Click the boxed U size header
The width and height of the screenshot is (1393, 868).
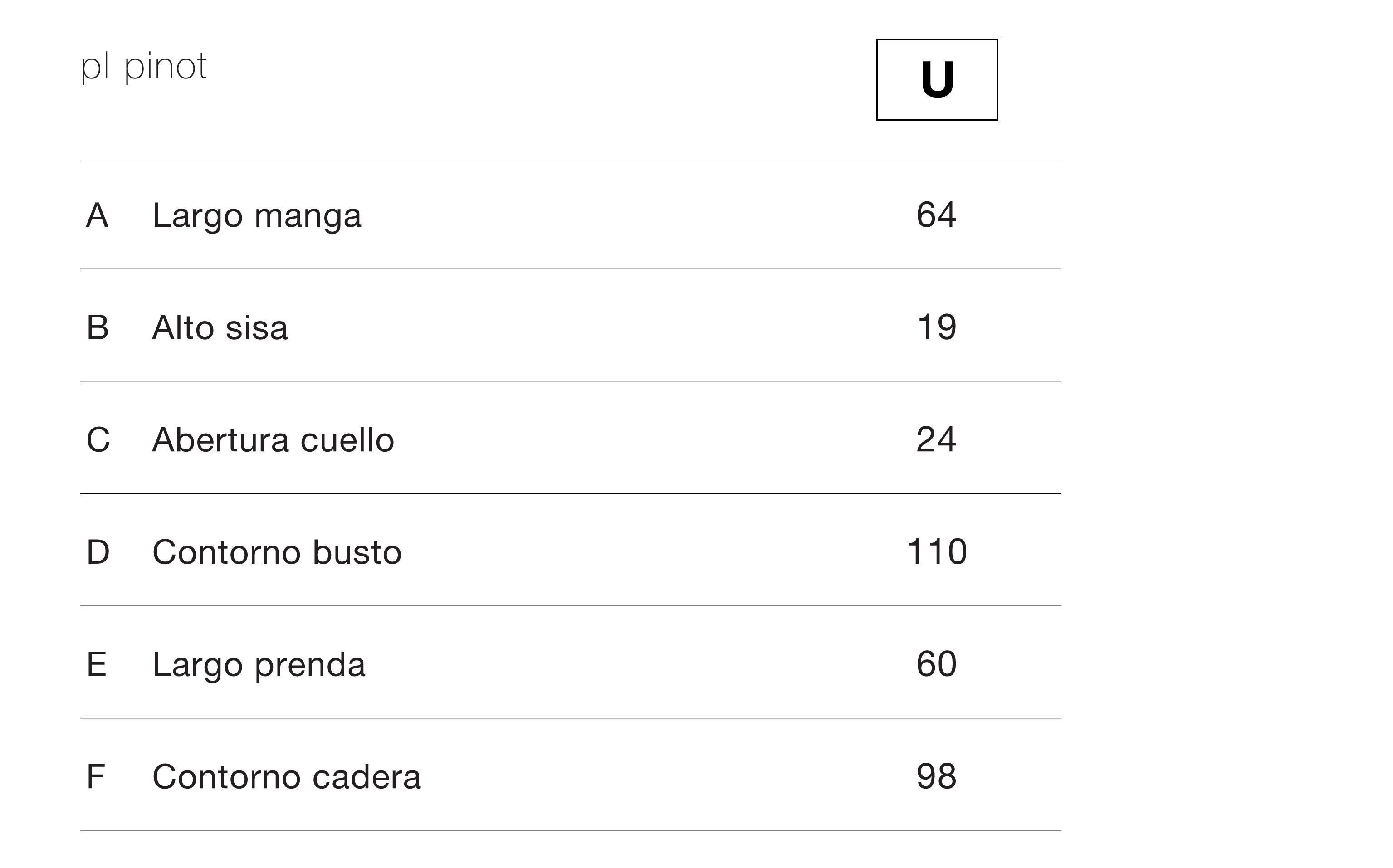(x=937, y=80)
